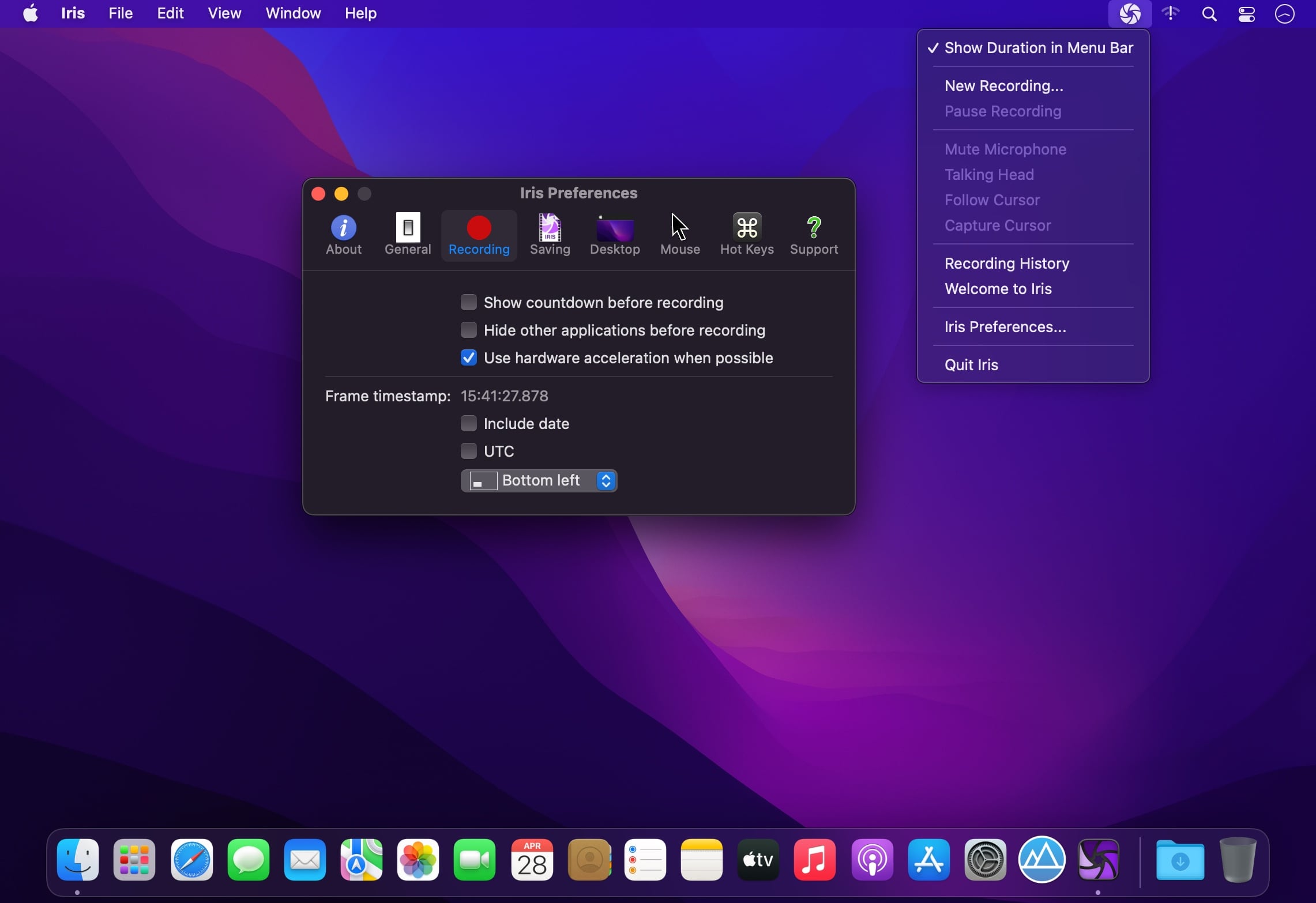Click the Iris menu bar status icon

tap(1129, 14)
